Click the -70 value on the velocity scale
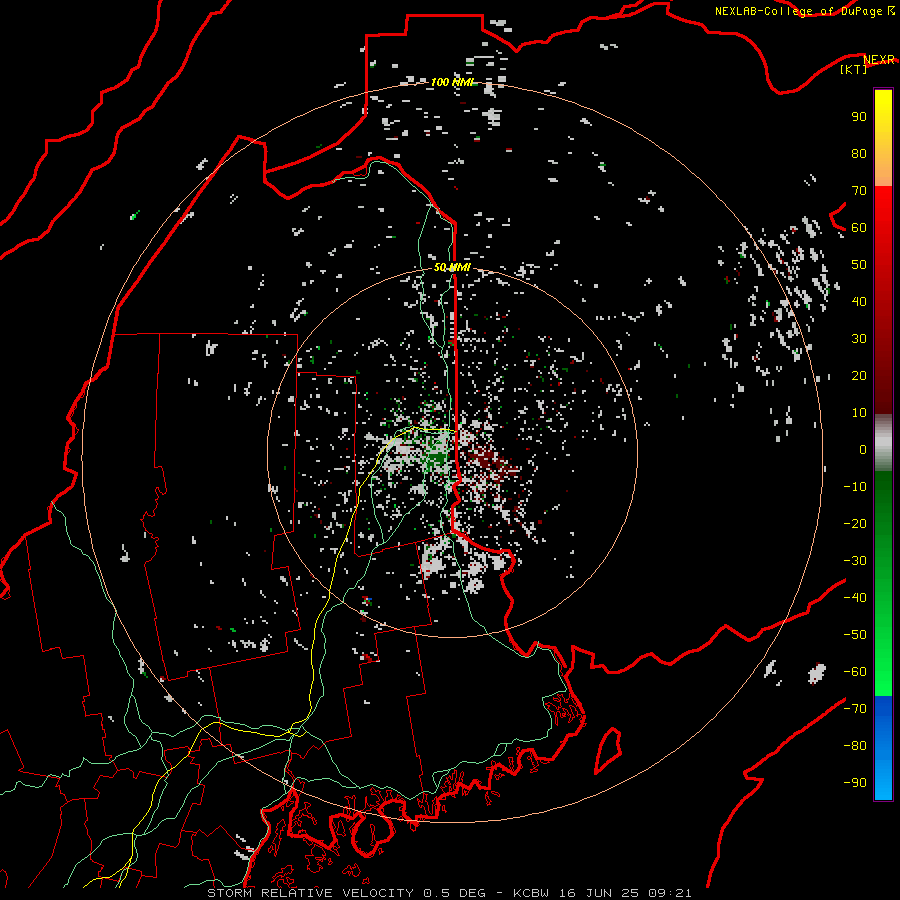The image size is (900, 900). point(855,709)
